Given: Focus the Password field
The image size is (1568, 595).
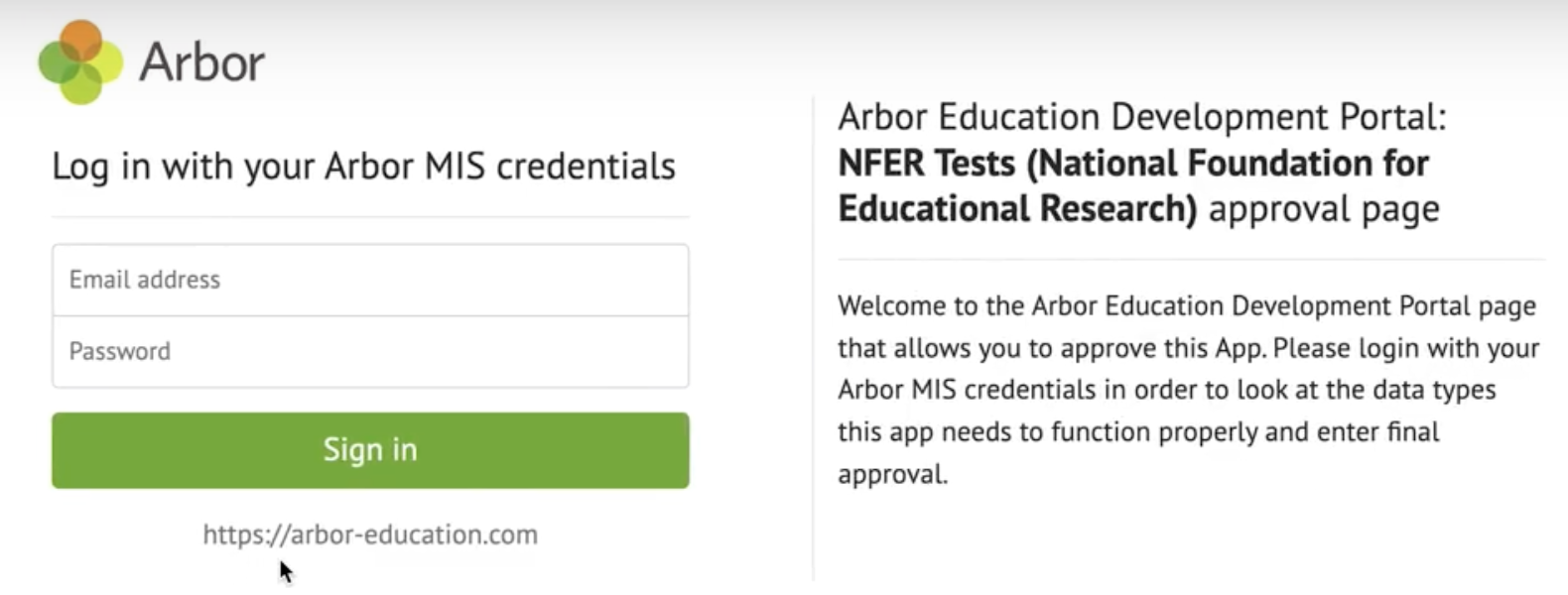Looking at the screenshot, I should [370, 351].
